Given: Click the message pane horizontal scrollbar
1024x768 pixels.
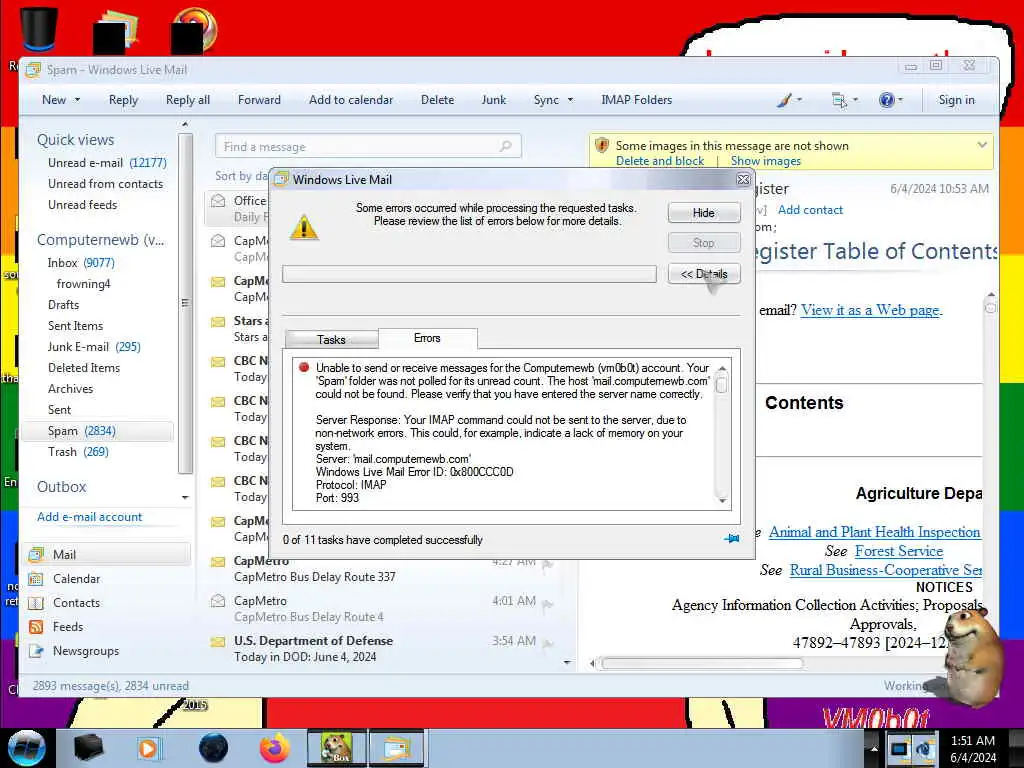Looking at the screenshot, I should [701, 664].
